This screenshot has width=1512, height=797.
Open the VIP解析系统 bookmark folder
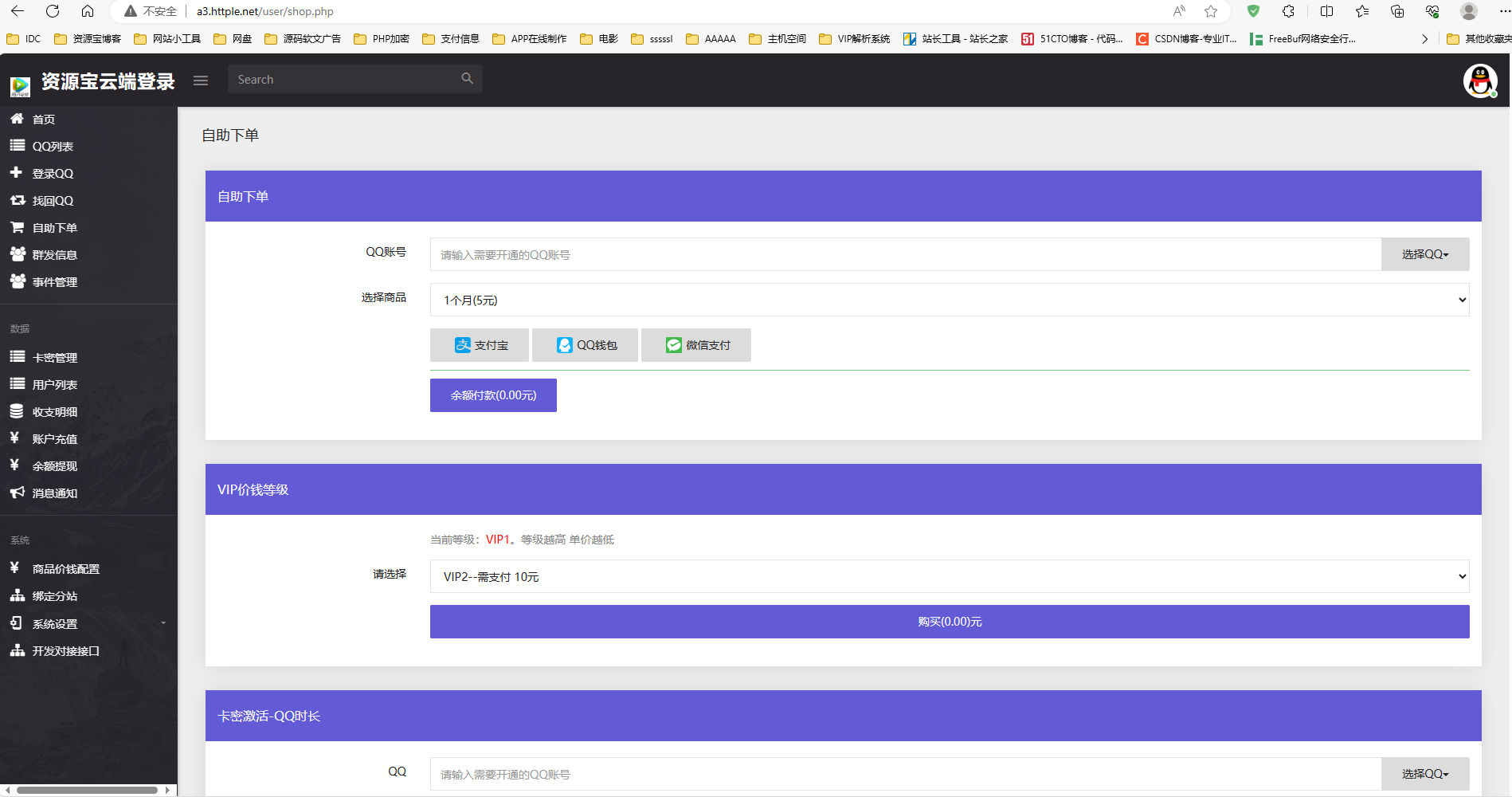click(854, 38)
